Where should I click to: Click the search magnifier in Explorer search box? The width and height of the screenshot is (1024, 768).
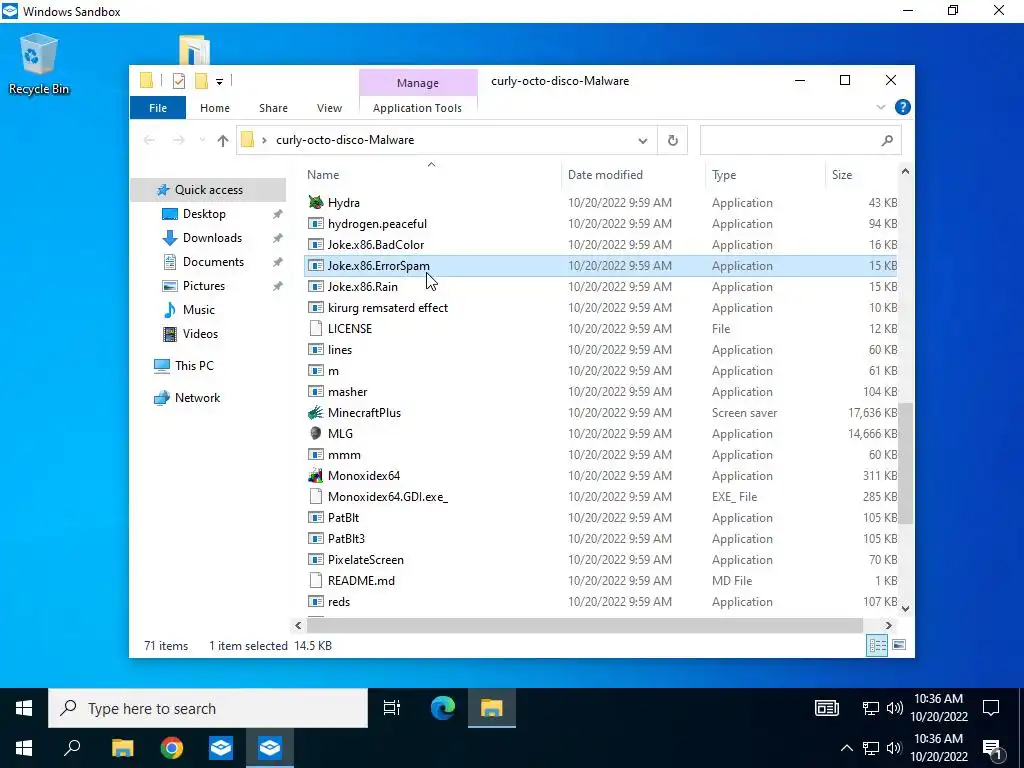pos(887,140)
